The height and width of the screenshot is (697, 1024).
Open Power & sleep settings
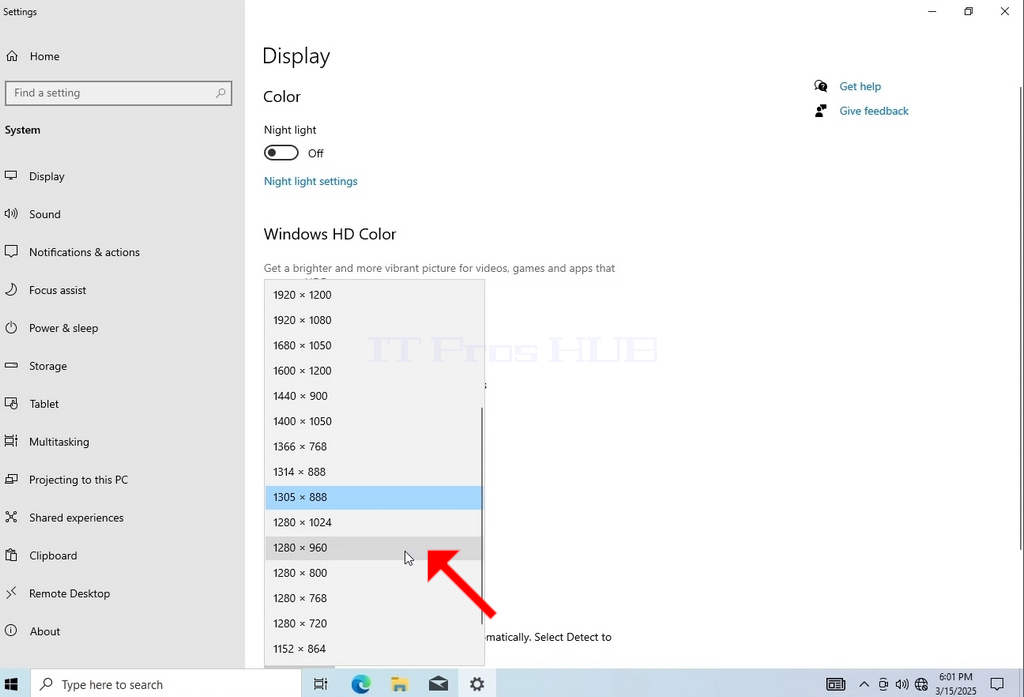click(63, 328)
